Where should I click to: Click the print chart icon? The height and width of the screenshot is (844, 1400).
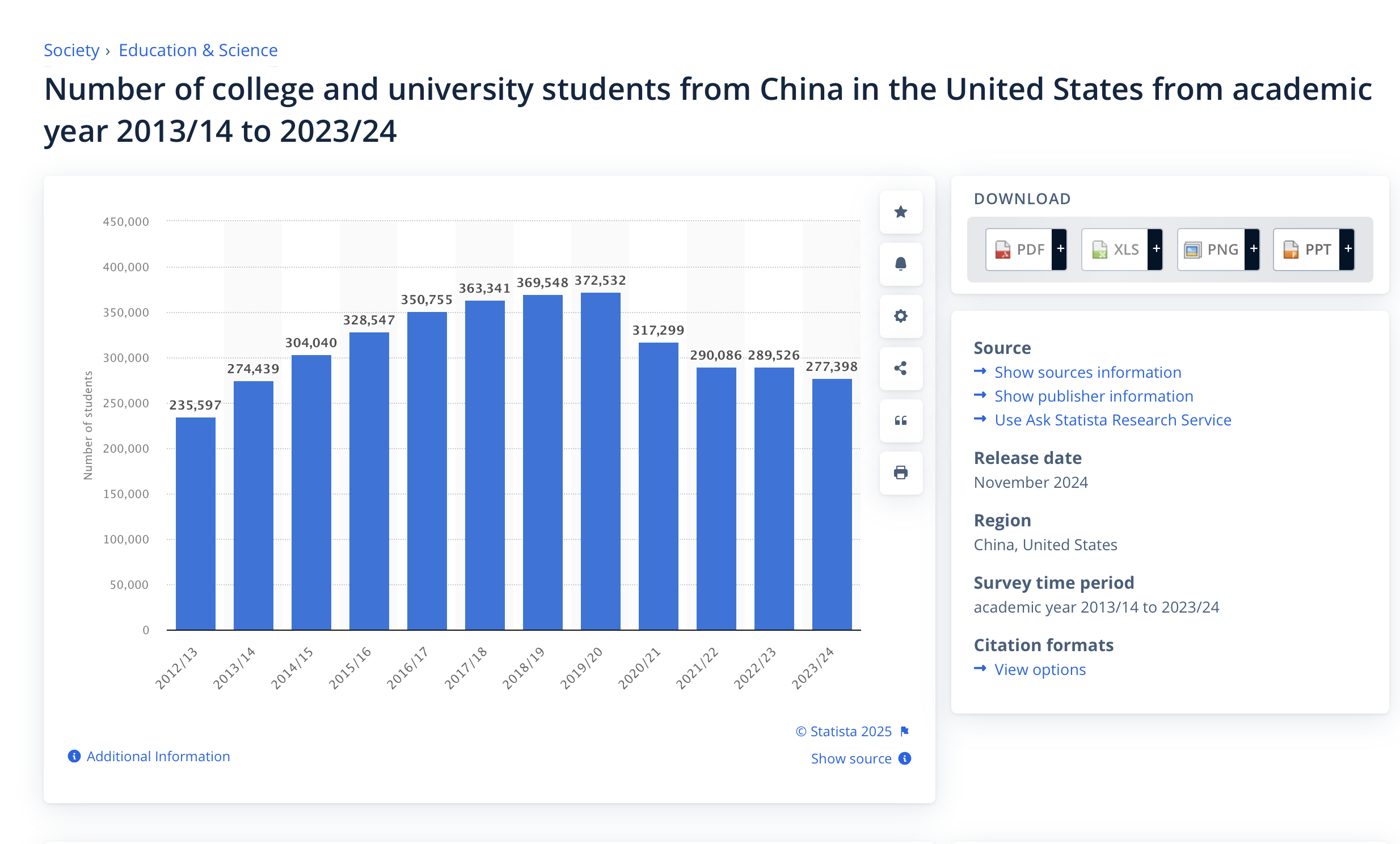[x=901, y=472]
